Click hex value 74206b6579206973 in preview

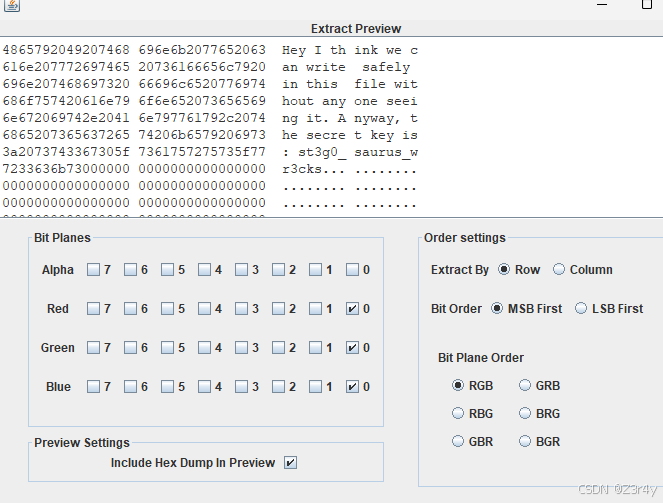click(x=202, y=135)
